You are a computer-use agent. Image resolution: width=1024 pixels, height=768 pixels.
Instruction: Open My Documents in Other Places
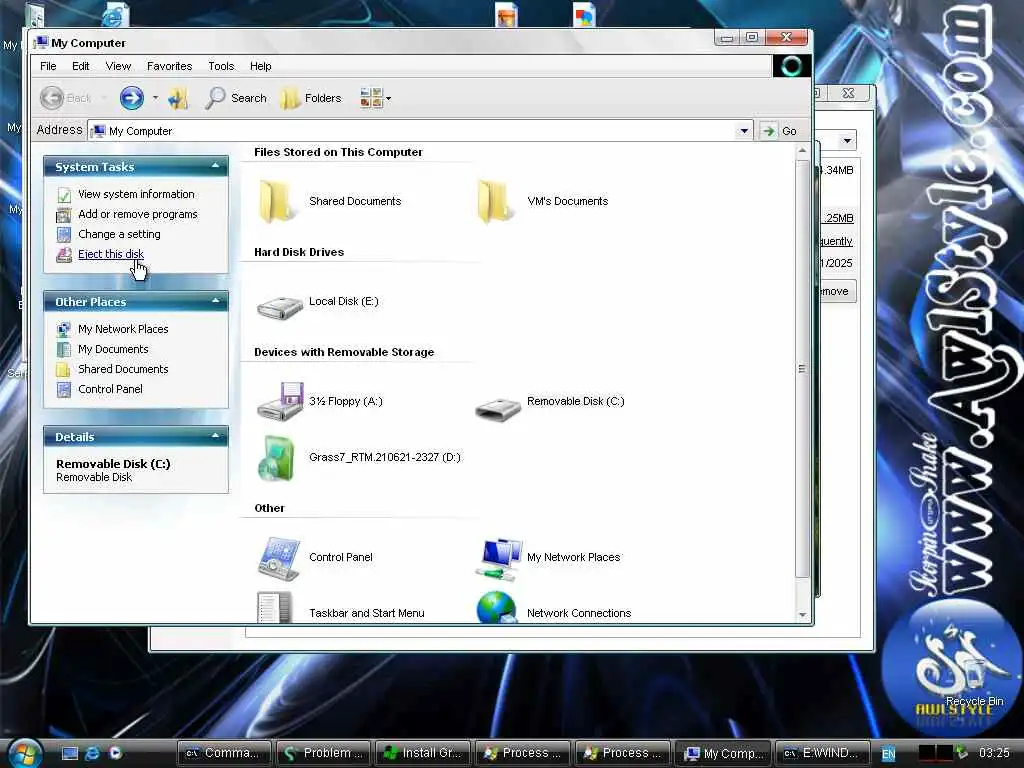coord(113,349)
